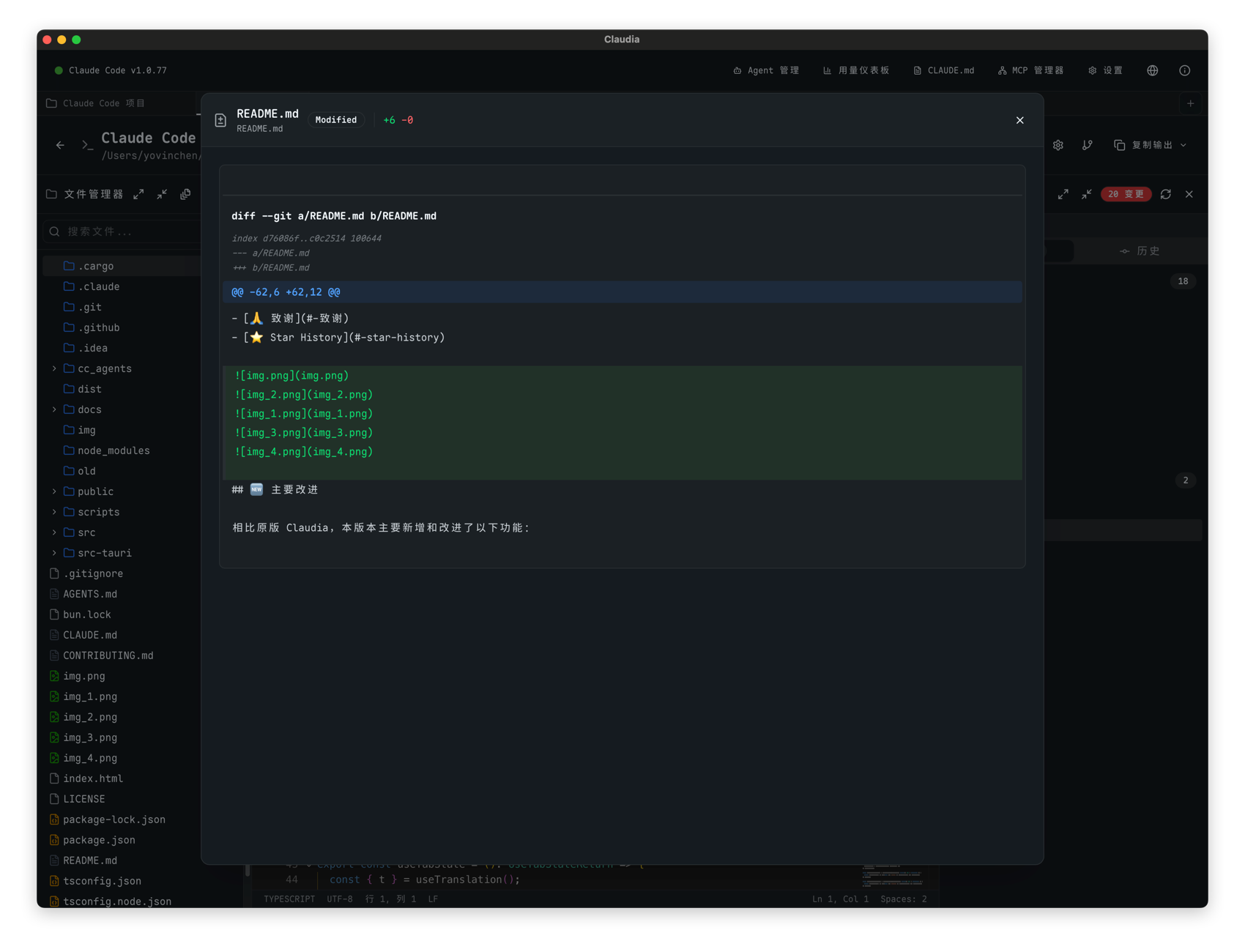Add a new tab with plus icon

pyautogui.click(x=1190, y=103)
